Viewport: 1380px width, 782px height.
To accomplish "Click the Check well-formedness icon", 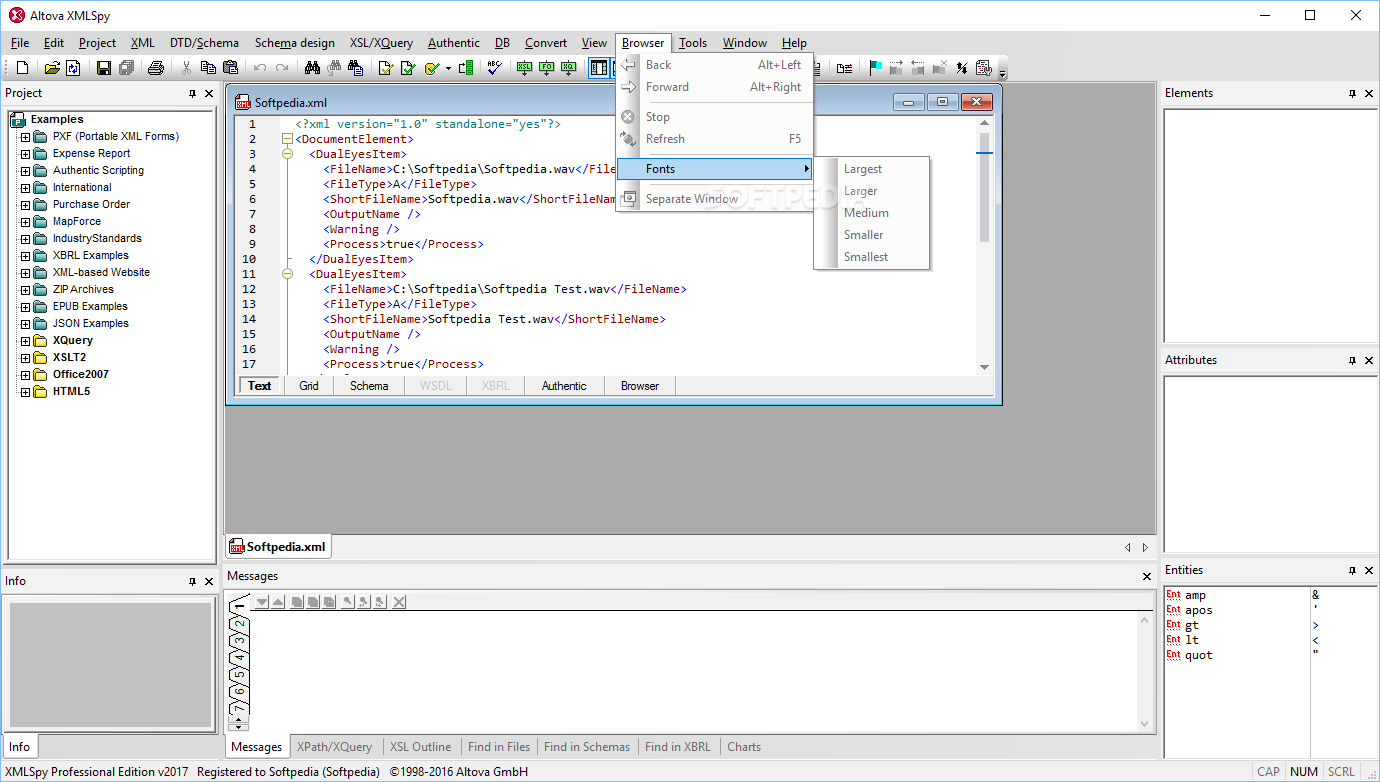I will pyautogui.click(x=385, y=68).
